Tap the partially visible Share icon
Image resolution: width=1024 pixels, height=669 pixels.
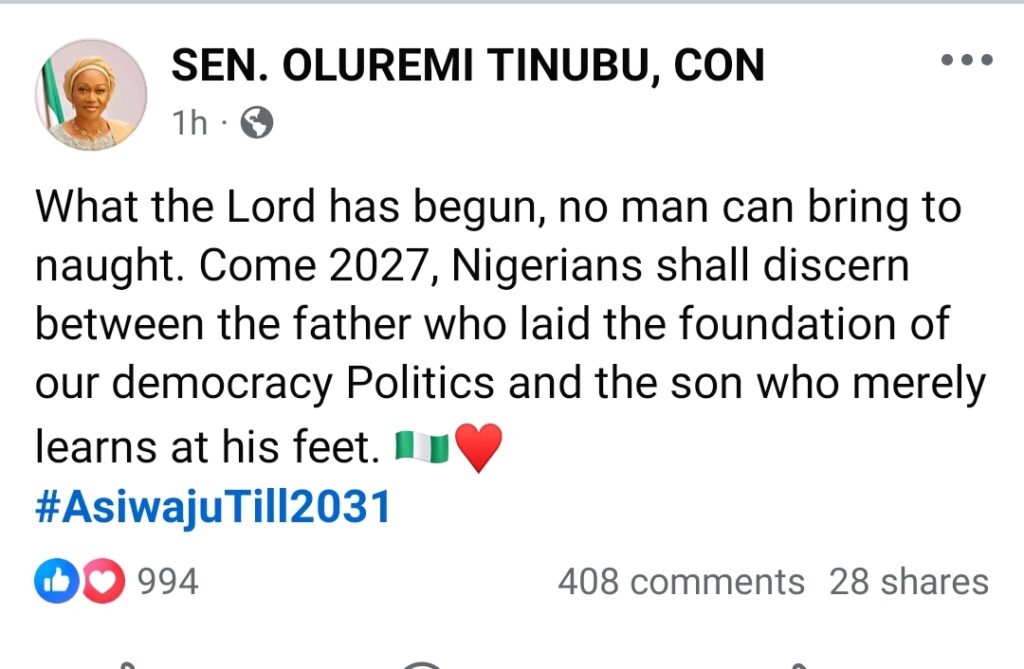(800, 664)
